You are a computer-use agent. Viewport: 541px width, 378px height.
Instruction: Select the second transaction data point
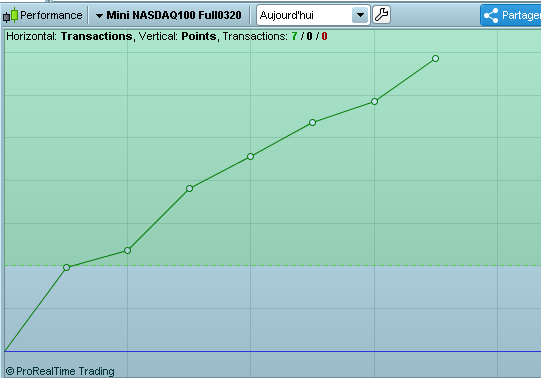pos(127,250)
